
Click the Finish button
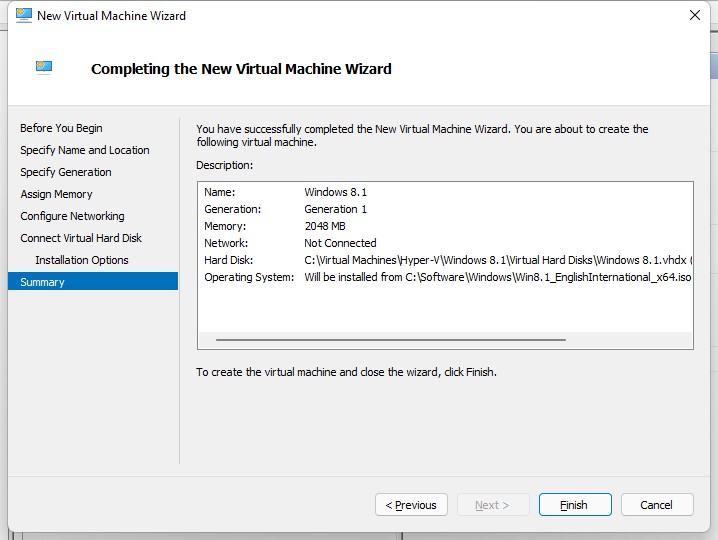[575, 505]
